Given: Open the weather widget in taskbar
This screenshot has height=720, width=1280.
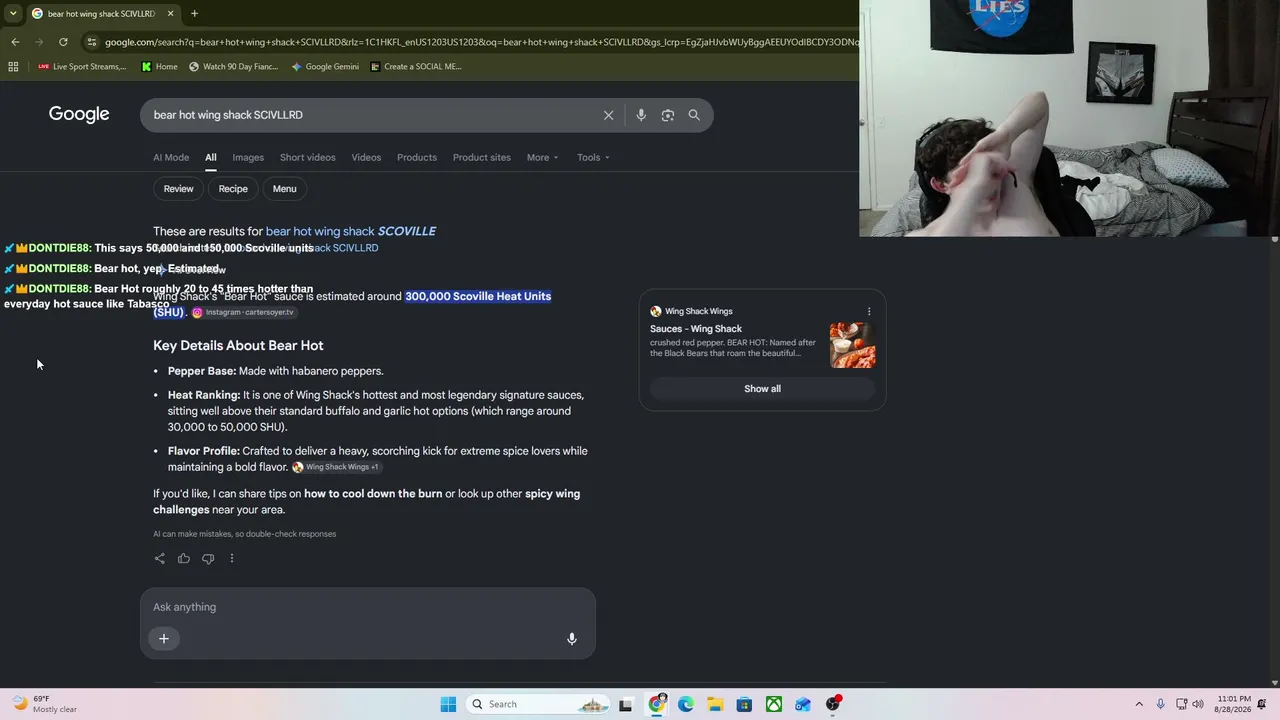Looking at the screenshot, I should pyautogui.click(x=45, y=704).
